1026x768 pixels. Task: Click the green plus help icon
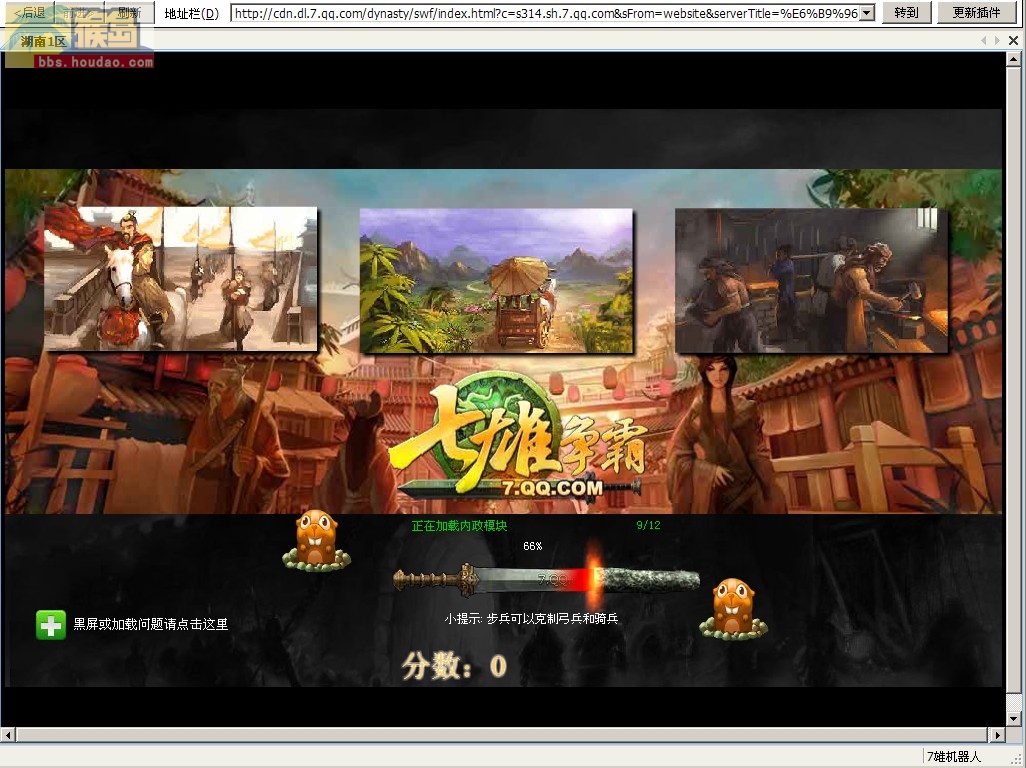[x=50, y=625]
